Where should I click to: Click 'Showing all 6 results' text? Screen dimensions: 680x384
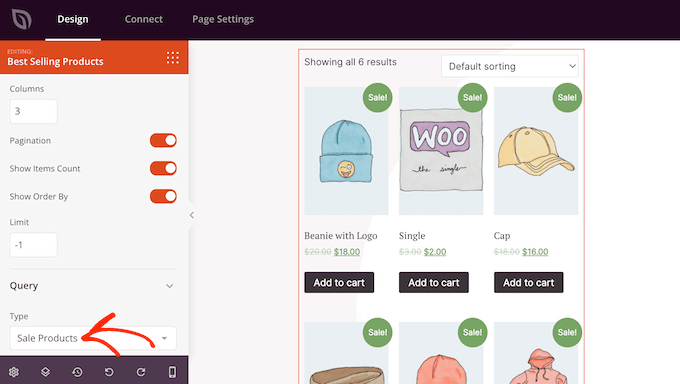click(350, 62)
